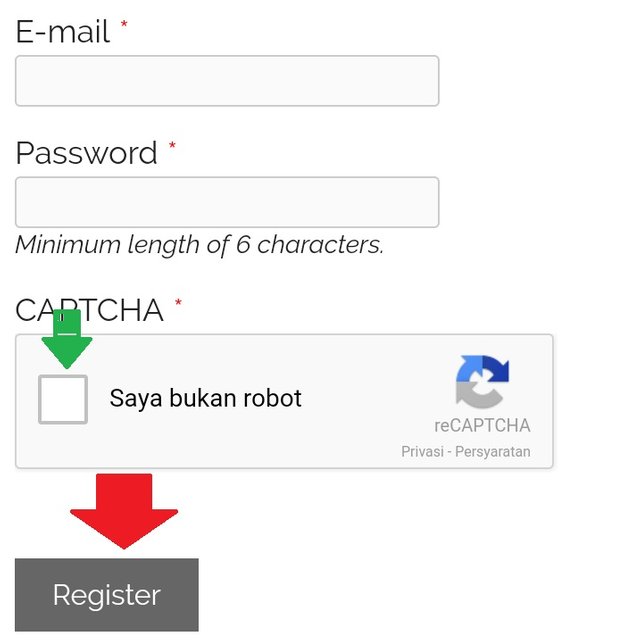Click the Password field label
Image resolution: width=640 pixels, height=640 pixels.
pos(87,153)
